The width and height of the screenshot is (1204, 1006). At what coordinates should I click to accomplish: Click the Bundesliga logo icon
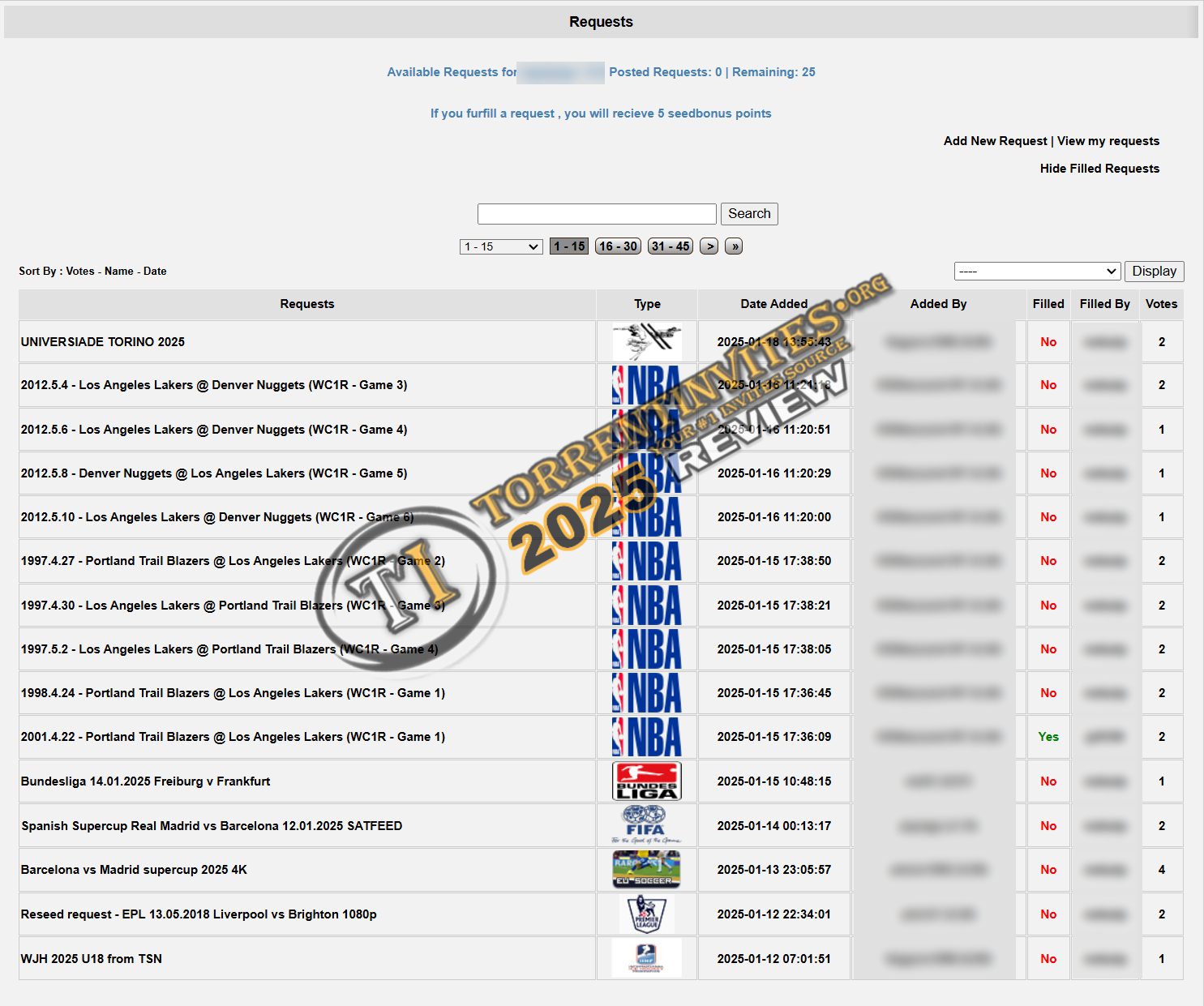point(646,781)
